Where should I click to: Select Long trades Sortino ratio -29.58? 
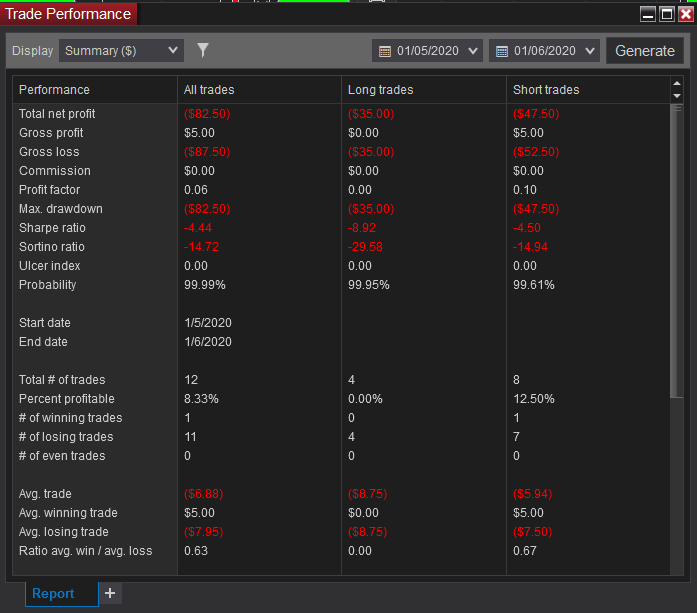coord(365,247)
